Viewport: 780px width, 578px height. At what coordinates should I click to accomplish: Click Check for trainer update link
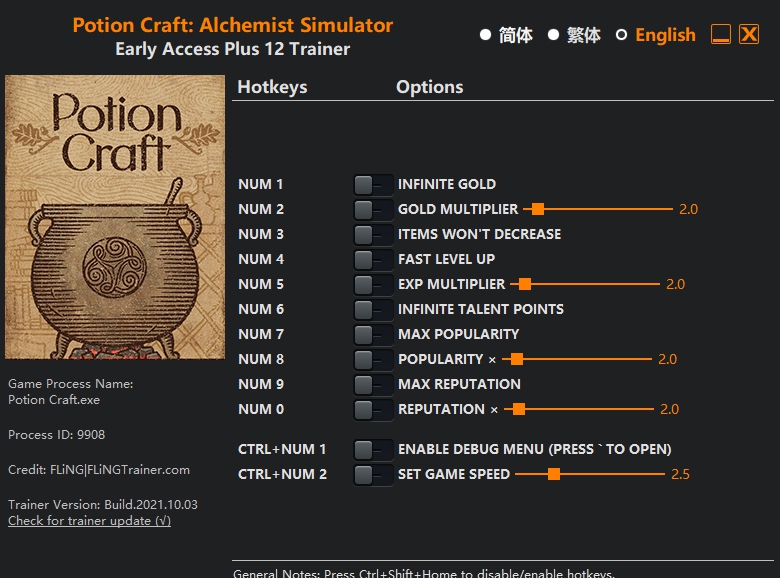[90, 521]
